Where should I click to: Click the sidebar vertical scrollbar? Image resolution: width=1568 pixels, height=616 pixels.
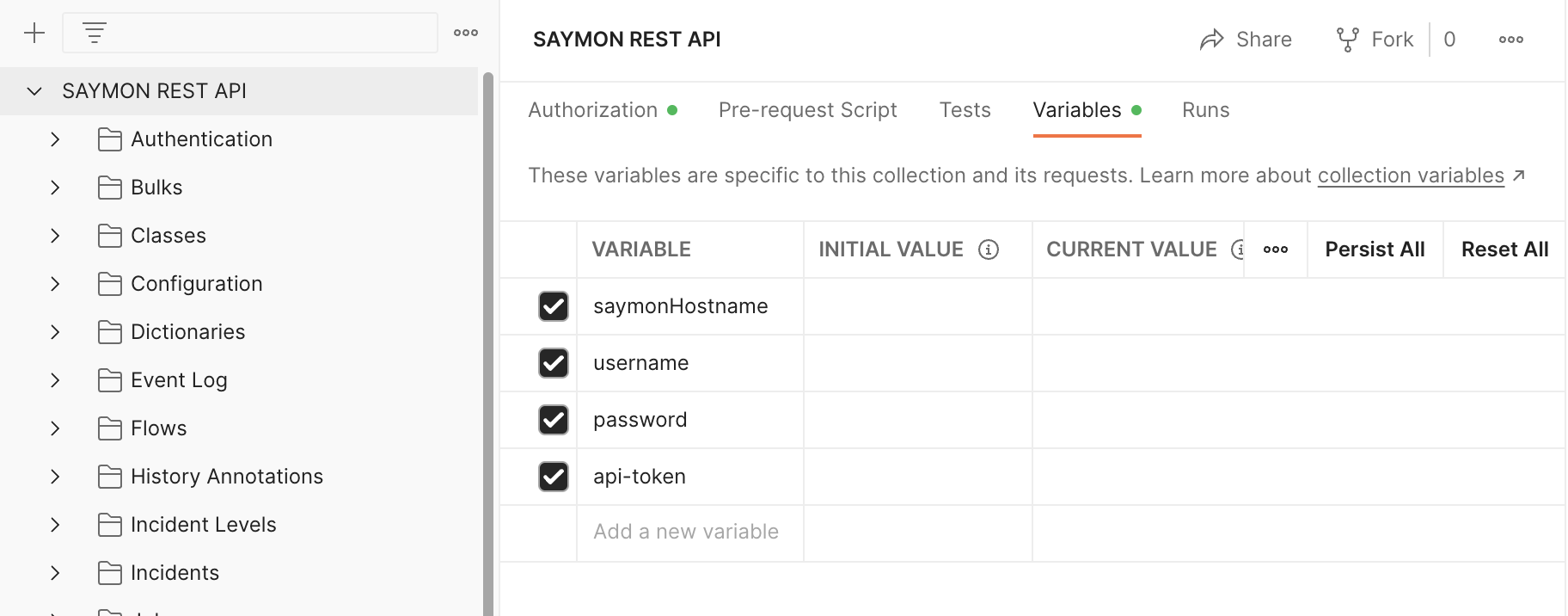(488, 344)
